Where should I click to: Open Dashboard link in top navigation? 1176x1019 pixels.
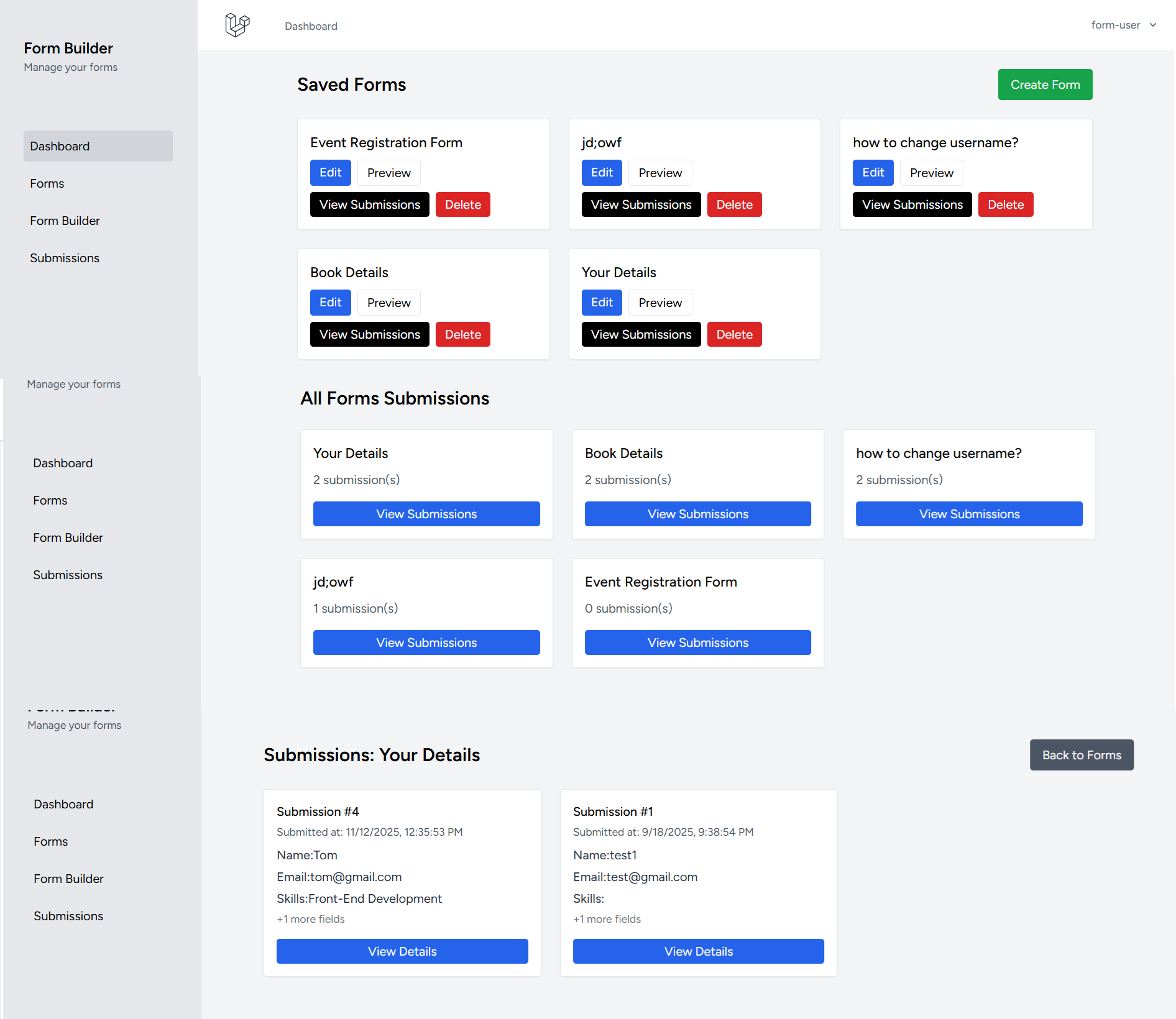311,26
